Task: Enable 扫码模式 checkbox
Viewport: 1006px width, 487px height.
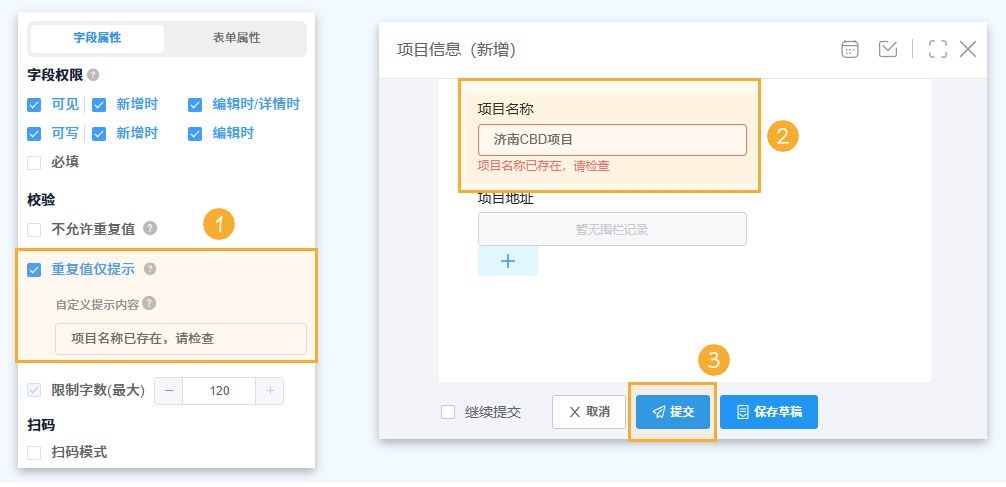Action: point(35,453)
